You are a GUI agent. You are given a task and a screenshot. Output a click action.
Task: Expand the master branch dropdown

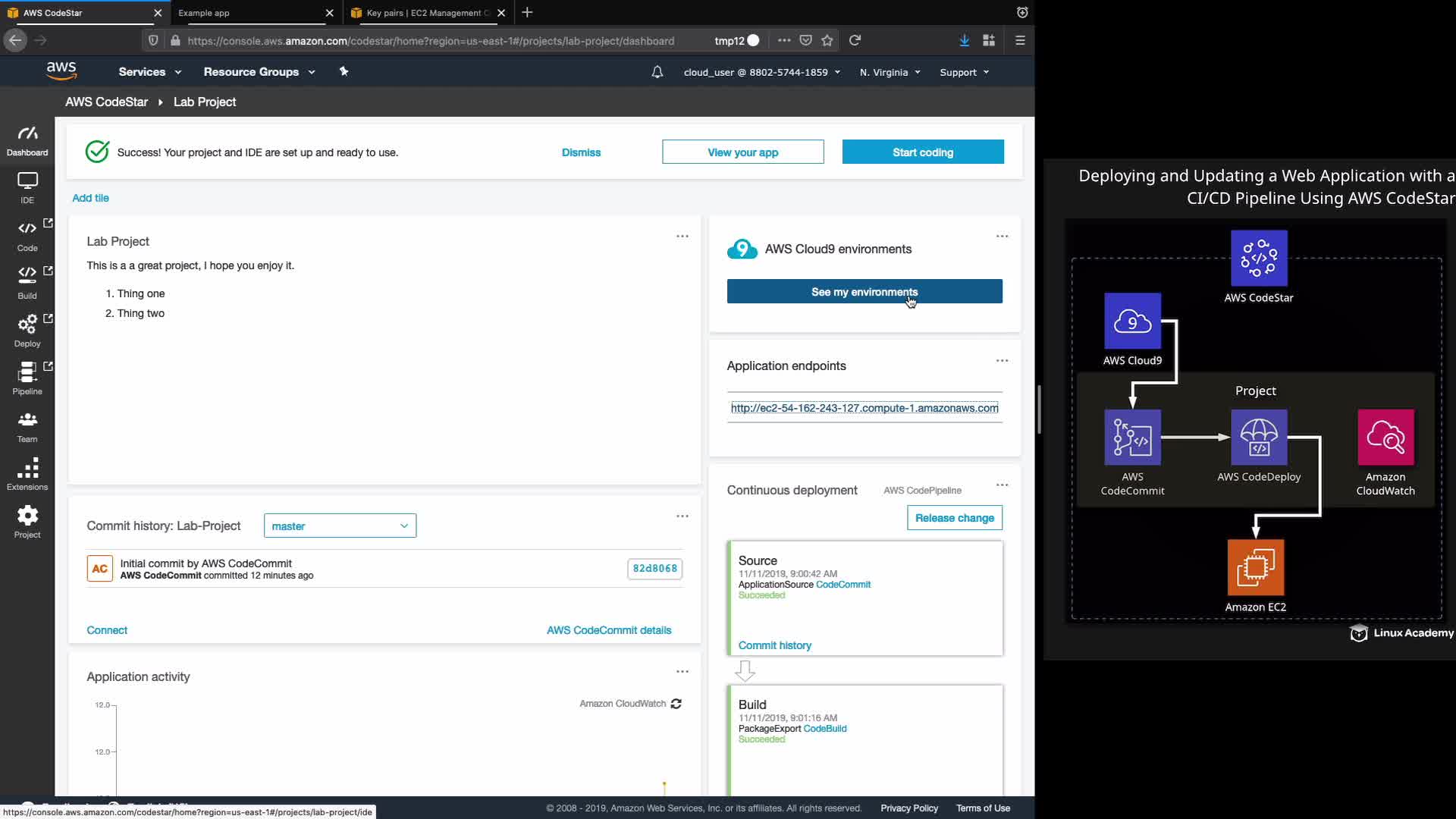click(x=340, y=526)
